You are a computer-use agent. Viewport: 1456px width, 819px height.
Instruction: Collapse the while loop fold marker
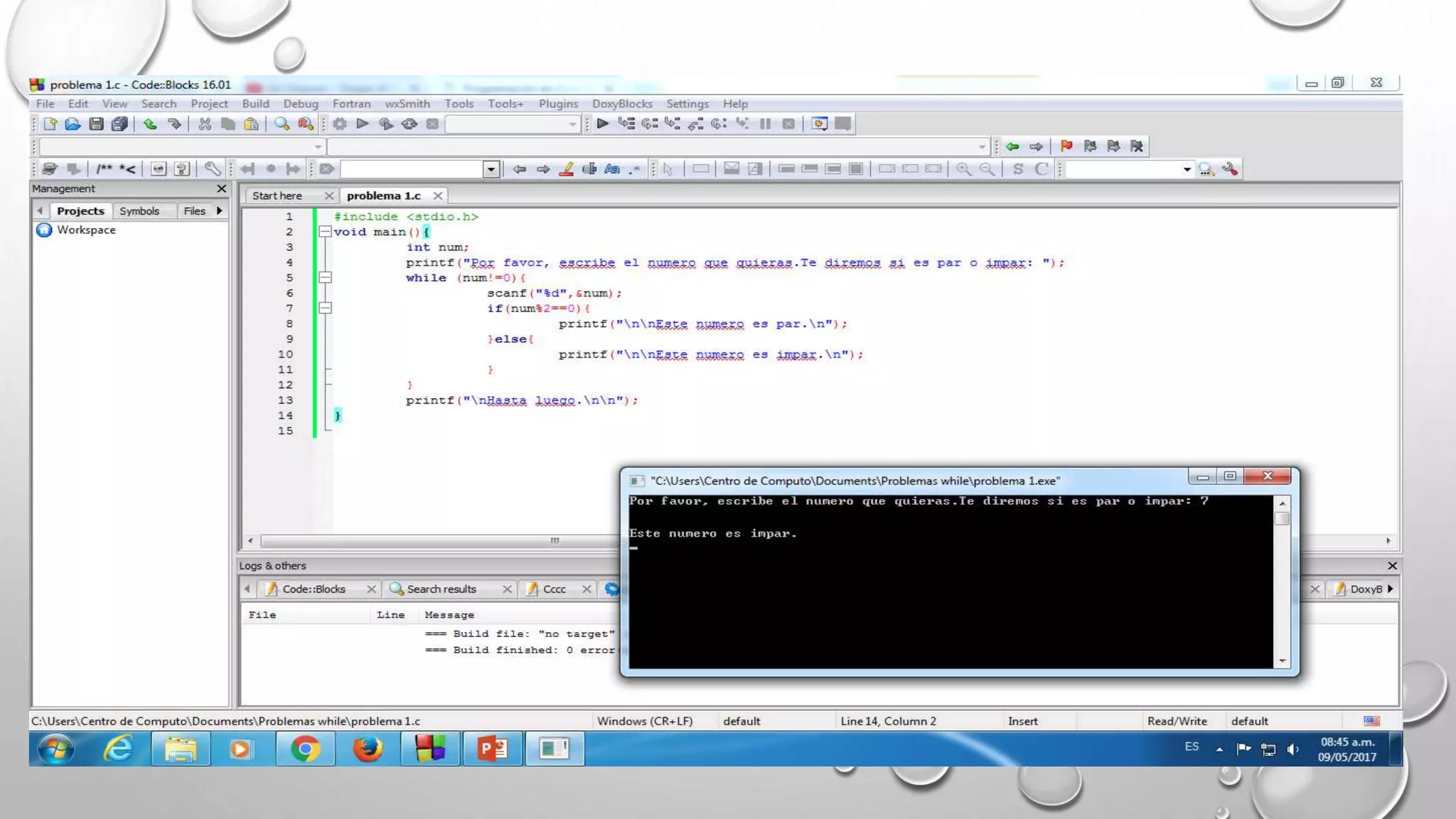(x=325, y=278)
